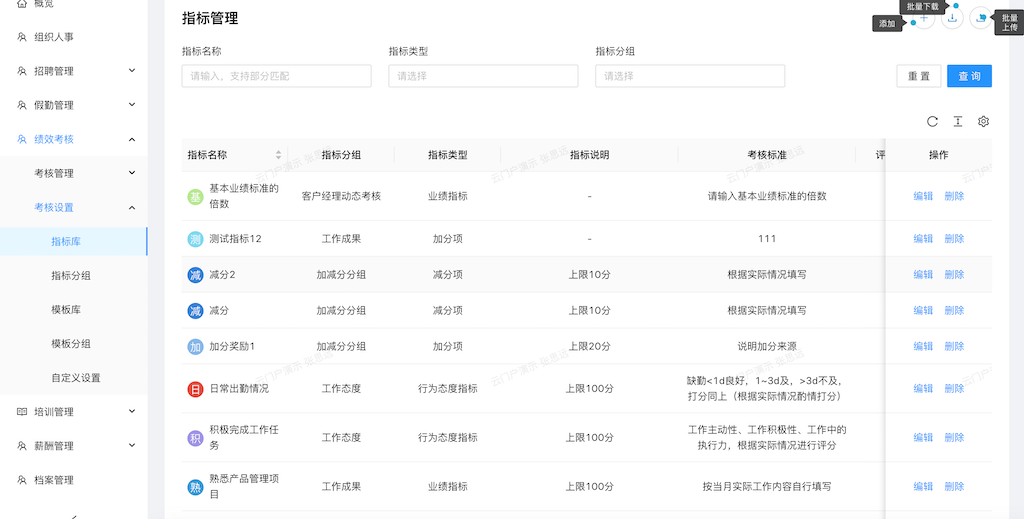Click the 加 avatar beside 加分奖励1

[x=195, y=347]
